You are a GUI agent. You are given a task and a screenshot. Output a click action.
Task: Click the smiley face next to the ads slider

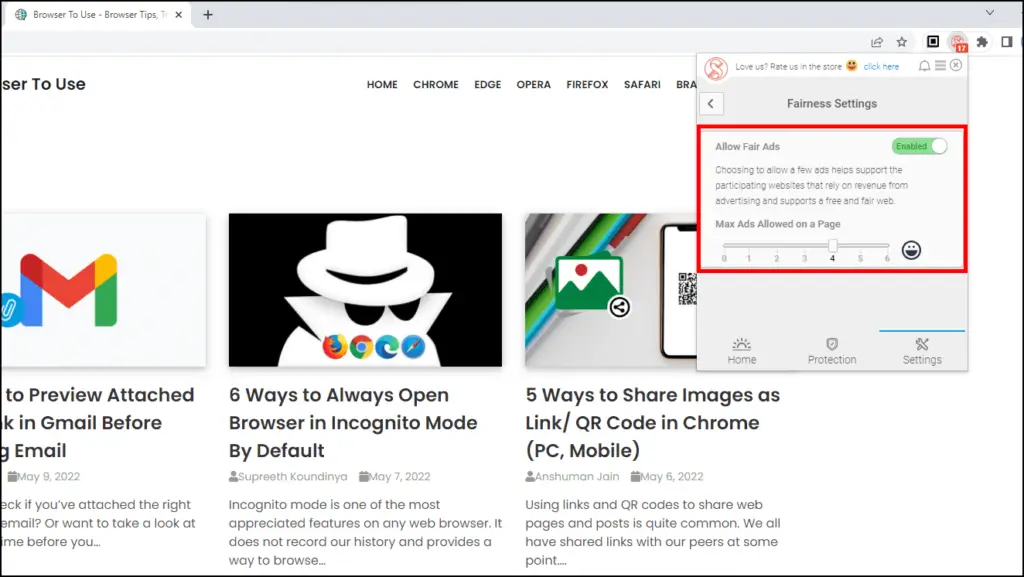tap(911, 250)
